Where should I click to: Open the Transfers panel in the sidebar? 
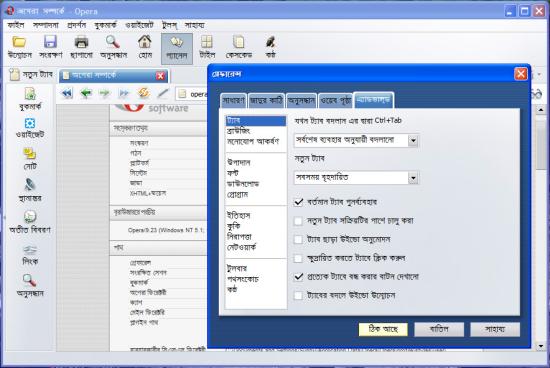(x=30, y=190)
